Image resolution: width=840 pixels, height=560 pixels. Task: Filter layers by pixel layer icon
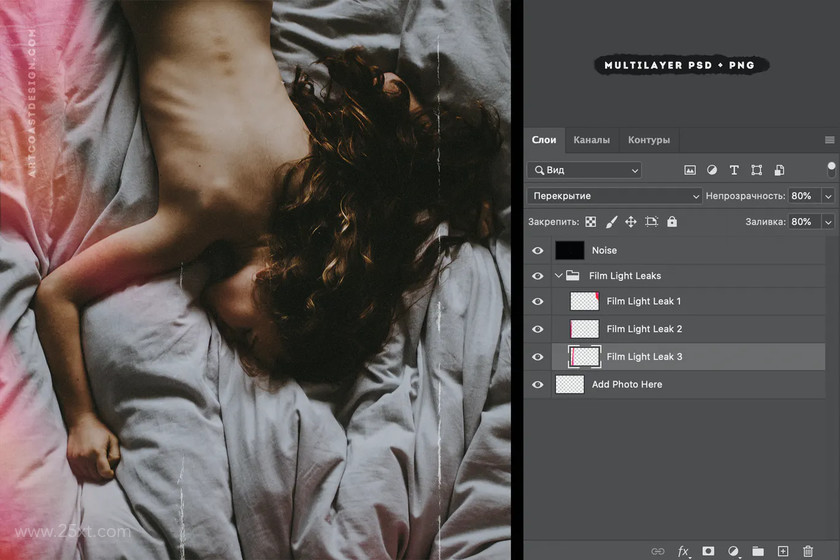[690, 170]
